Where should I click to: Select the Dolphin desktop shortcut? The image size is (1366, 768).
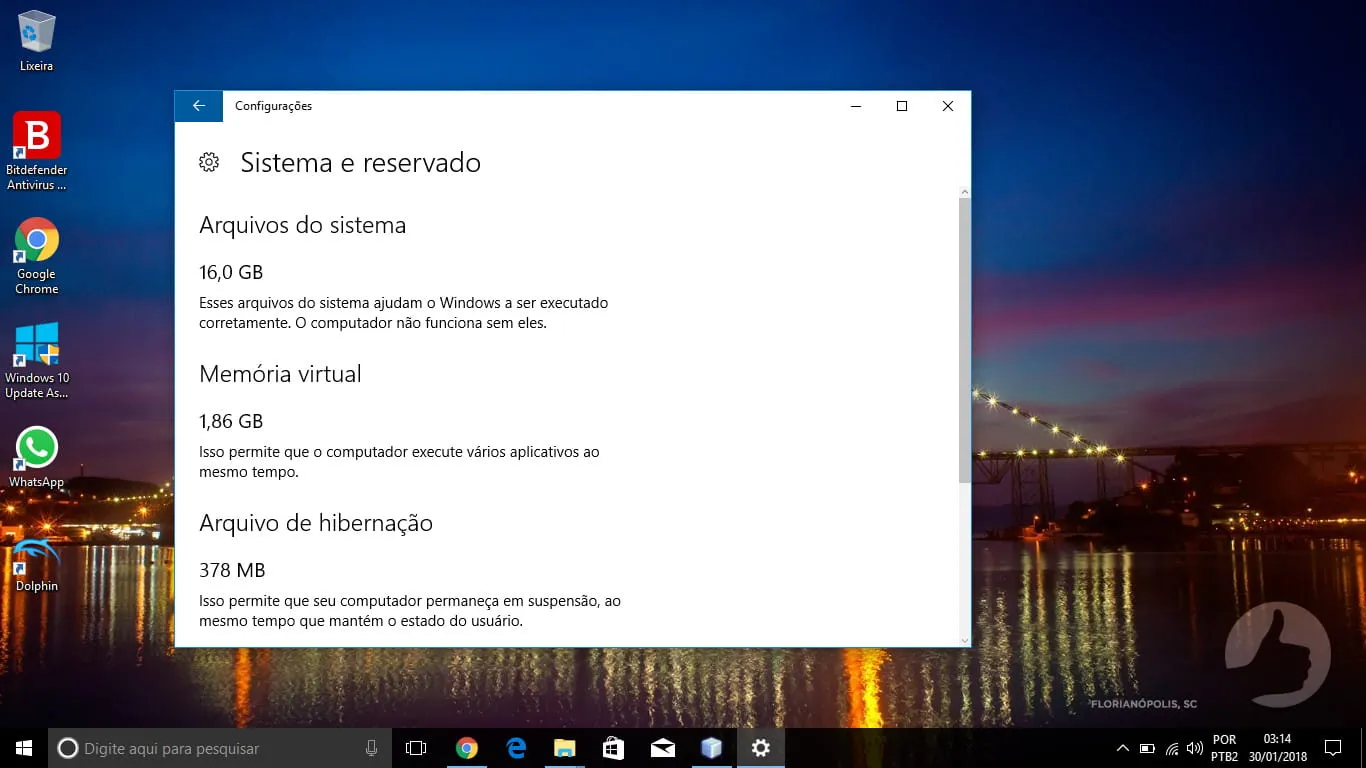[37, 564]
